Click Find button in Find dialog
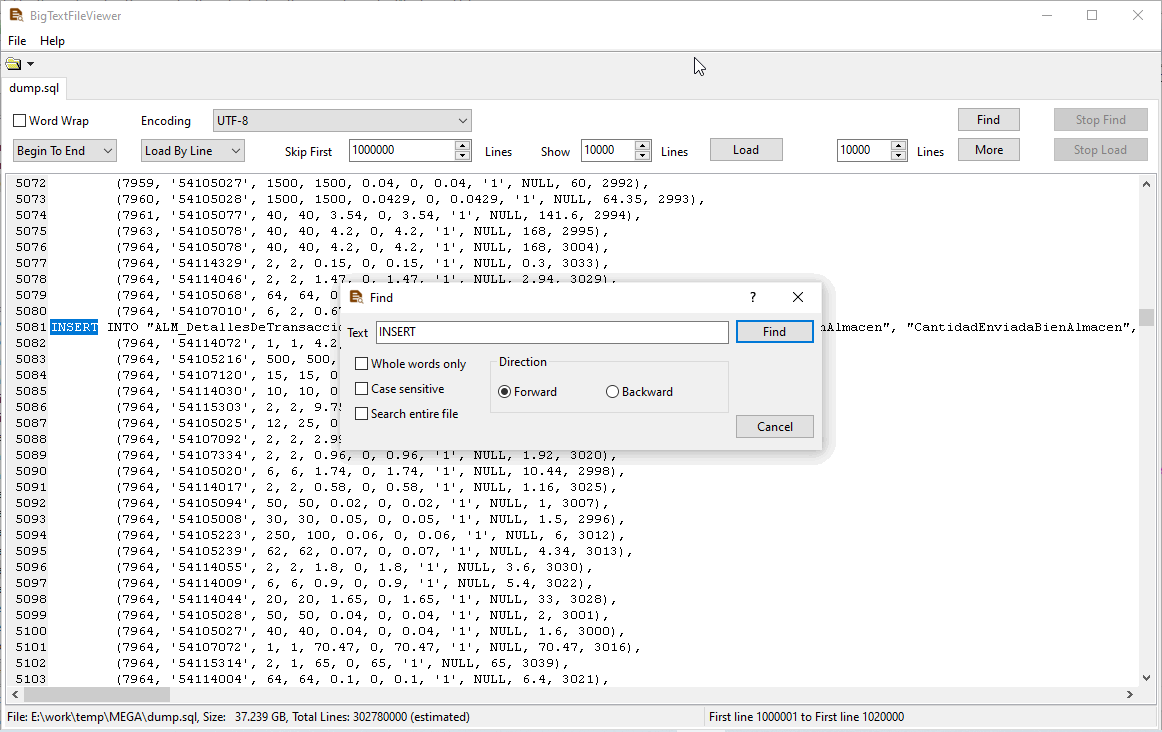This screenshot has width=1162, height=732. coord(774,332)
